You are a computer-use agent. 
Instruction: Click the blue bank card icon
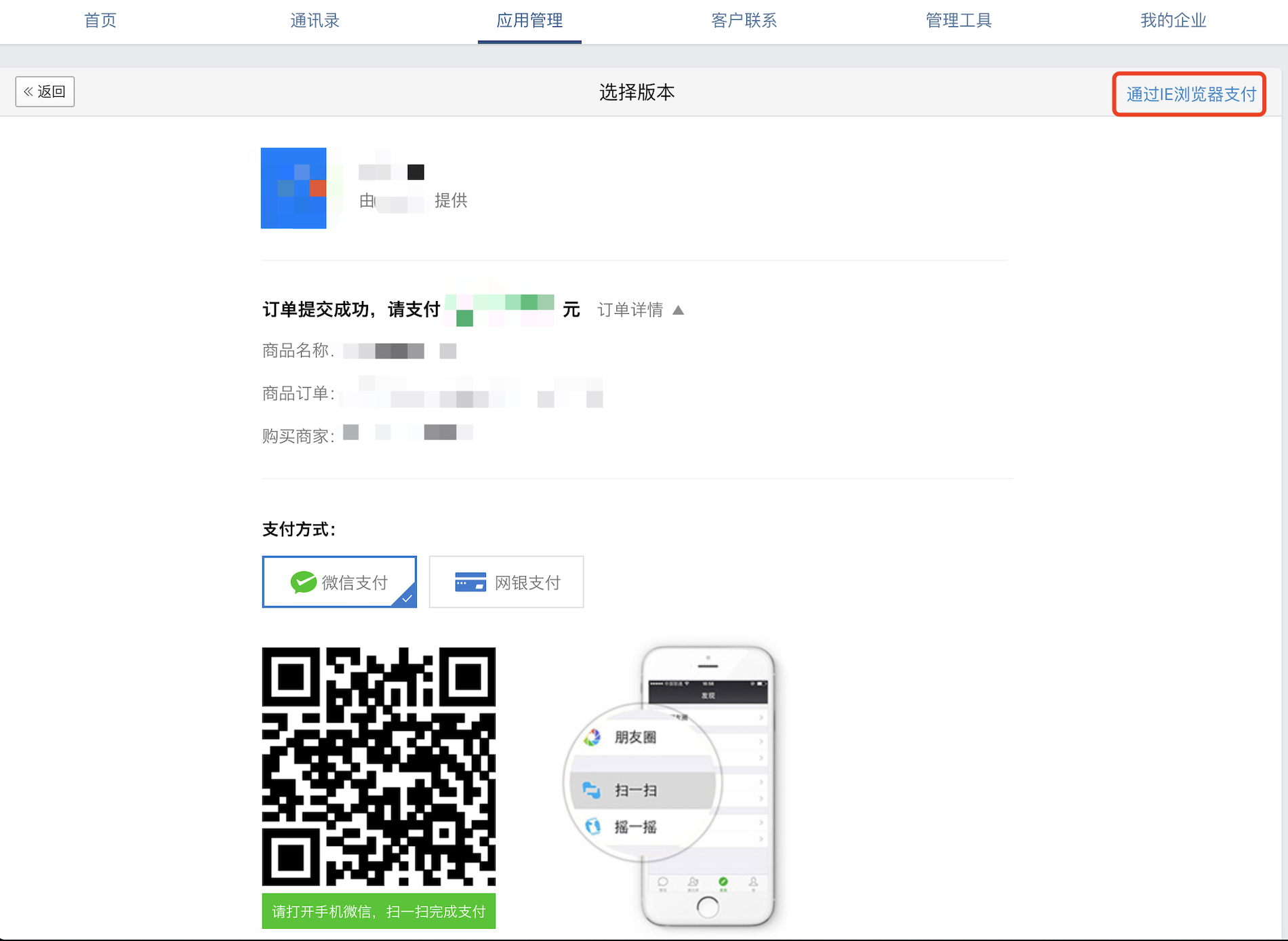pyautogui.click(x=470, y=582)
